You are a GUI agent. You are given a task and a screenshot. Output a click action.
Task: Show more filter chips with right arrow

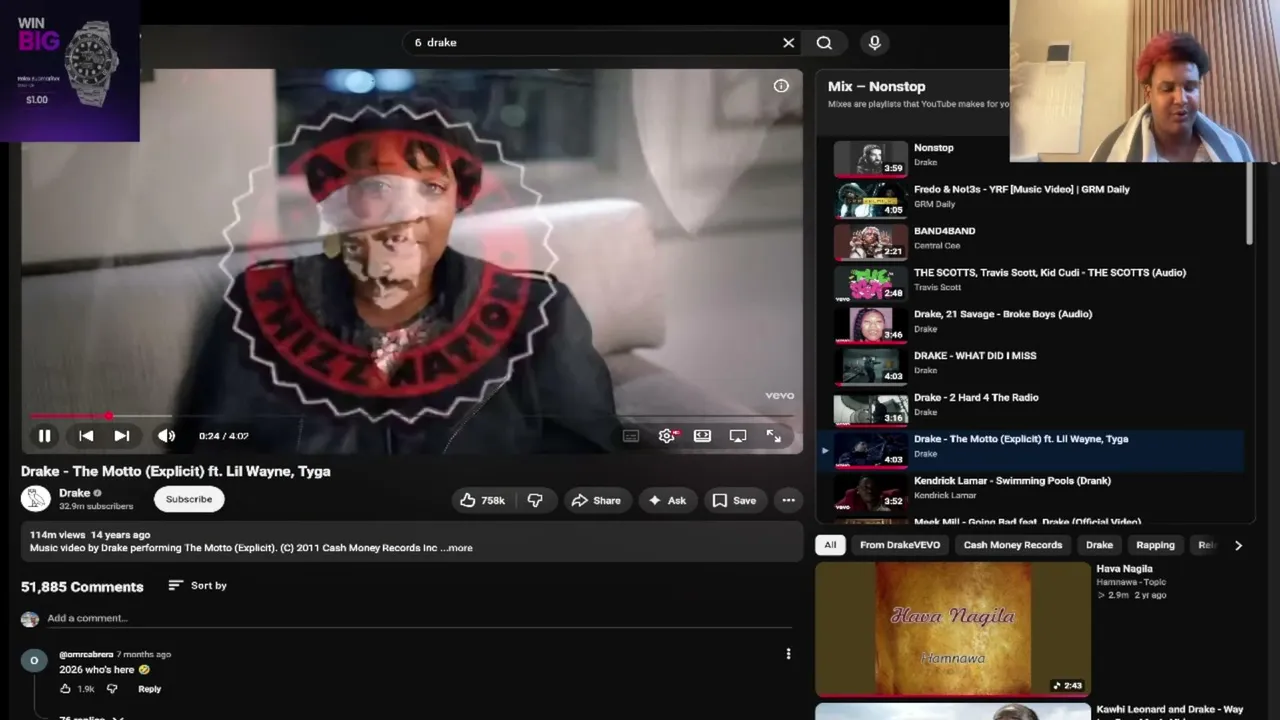1238,545
